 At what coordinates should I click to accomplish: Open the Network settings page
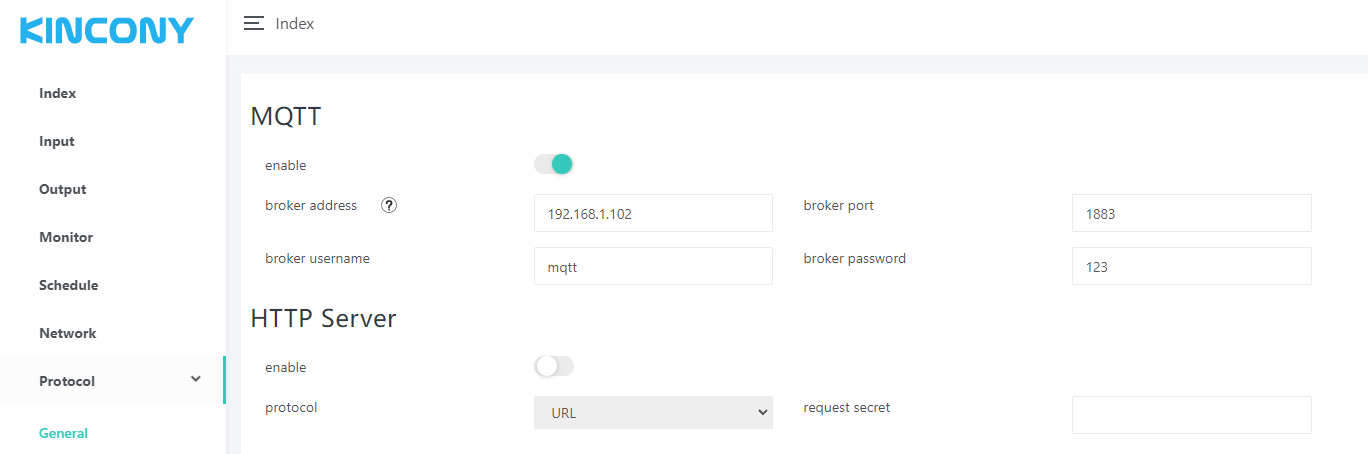coord(68,333)
